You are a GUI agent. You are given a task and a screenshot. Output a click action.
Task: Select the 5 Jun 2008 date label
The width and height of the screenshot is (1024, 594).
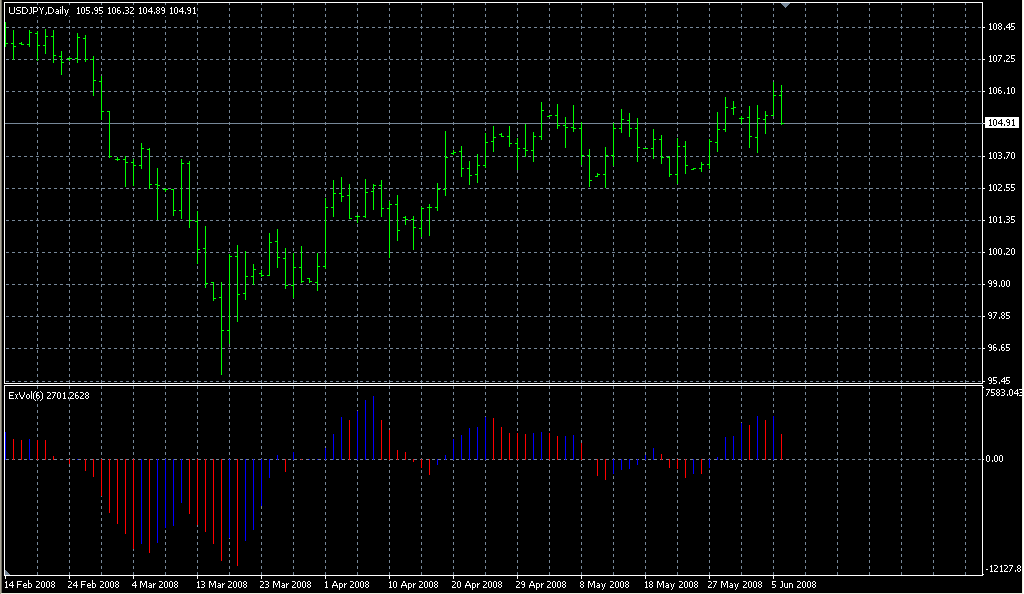pyautogui.click(x=793, y=584)
